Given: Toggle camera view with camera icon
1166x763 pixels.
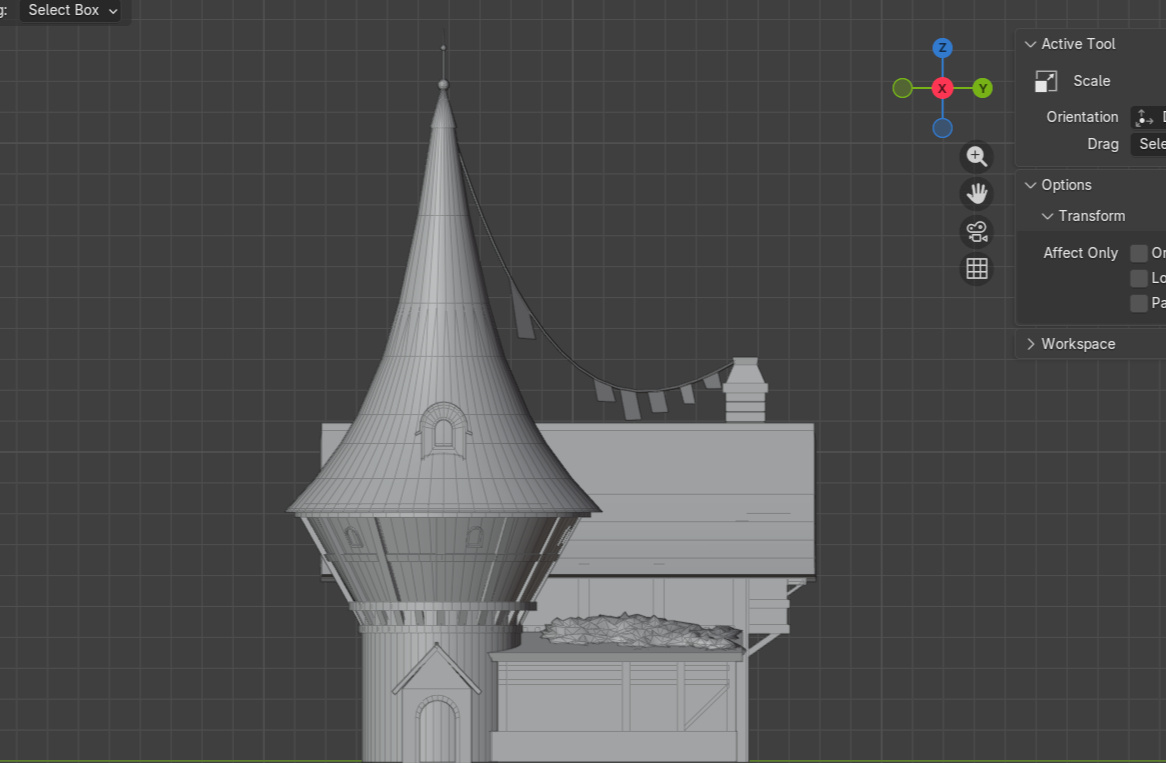Looking at the screenshot, I should pos(977,232).
